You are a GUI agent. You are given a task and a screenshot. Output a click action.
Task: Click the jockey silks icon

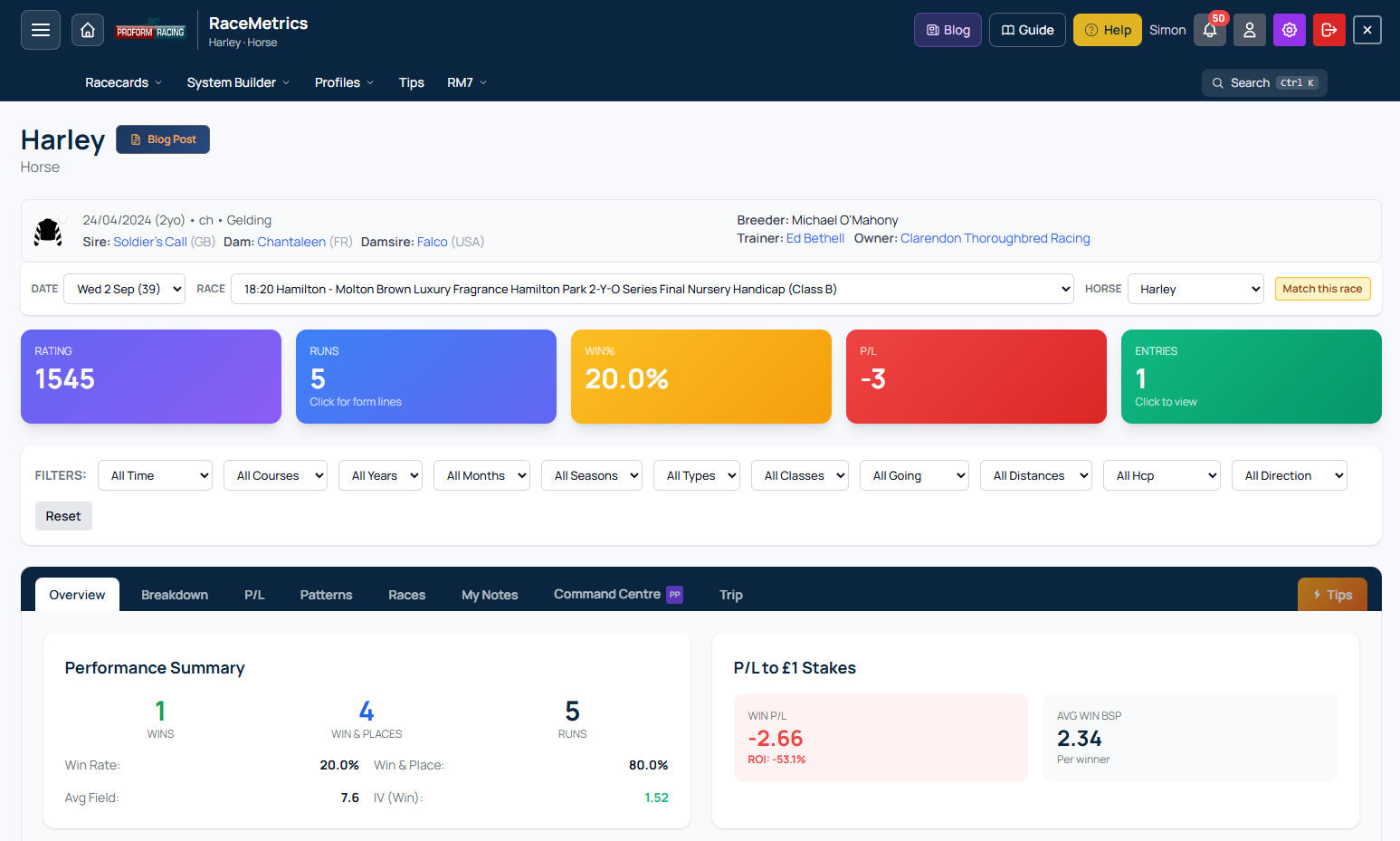coord(48,232)
